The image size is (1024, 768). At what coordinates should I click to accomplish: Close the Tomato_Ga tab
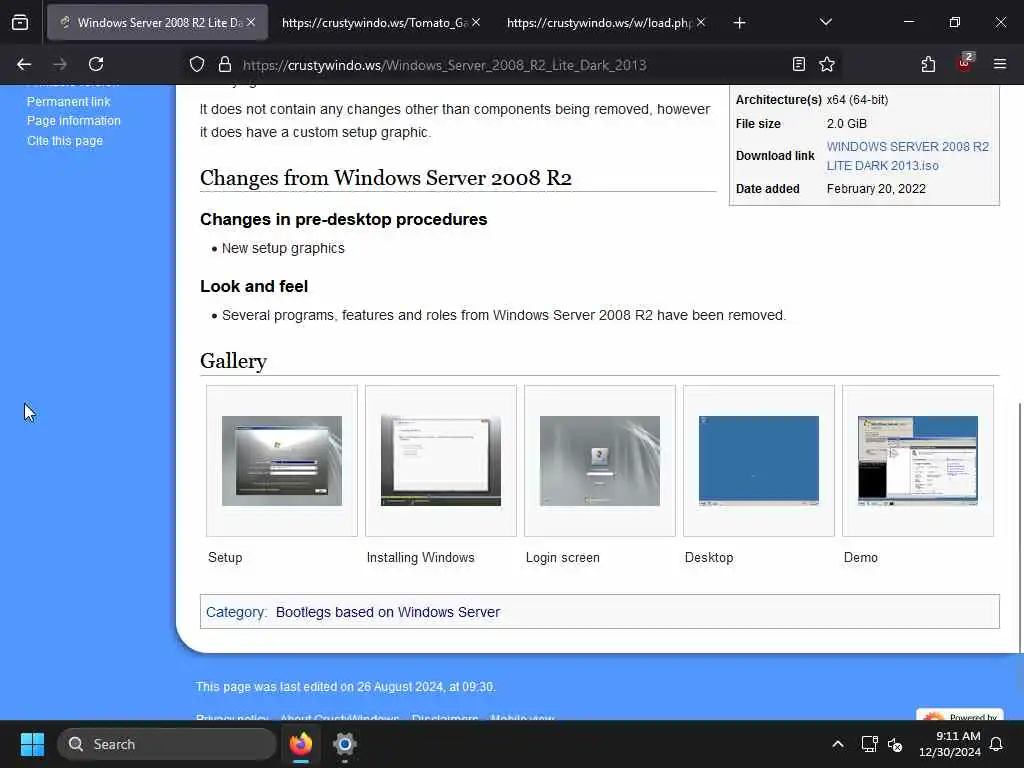click(476, 22)
